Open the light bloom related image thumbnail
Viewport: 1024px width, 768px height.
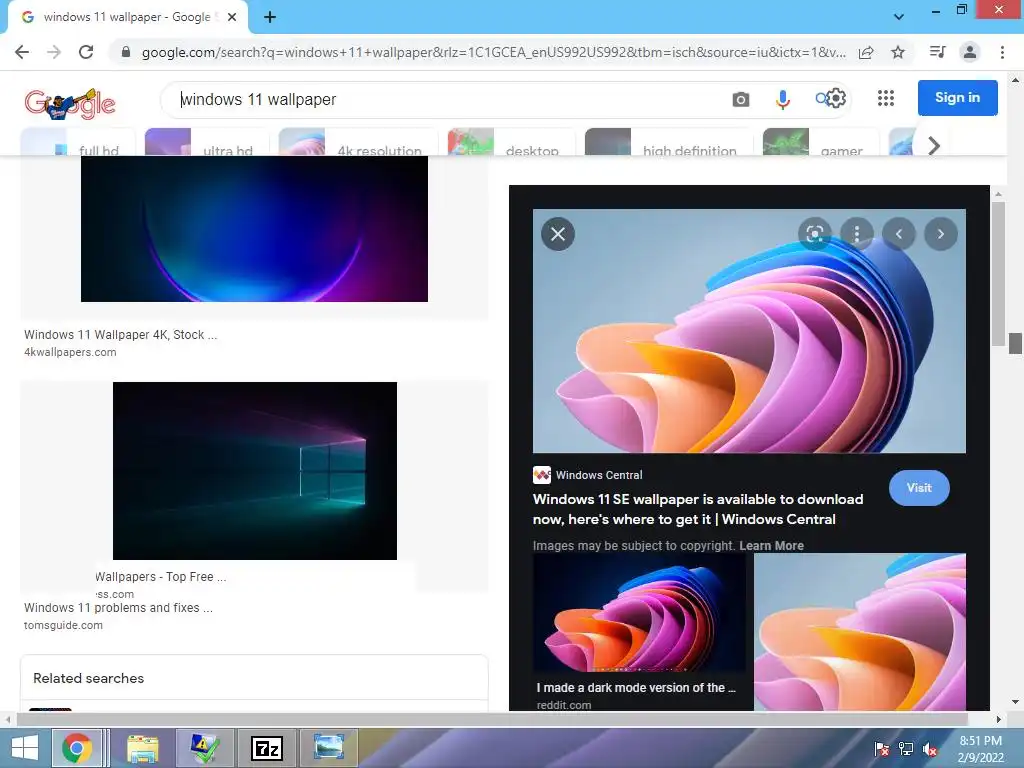point(860,632)
